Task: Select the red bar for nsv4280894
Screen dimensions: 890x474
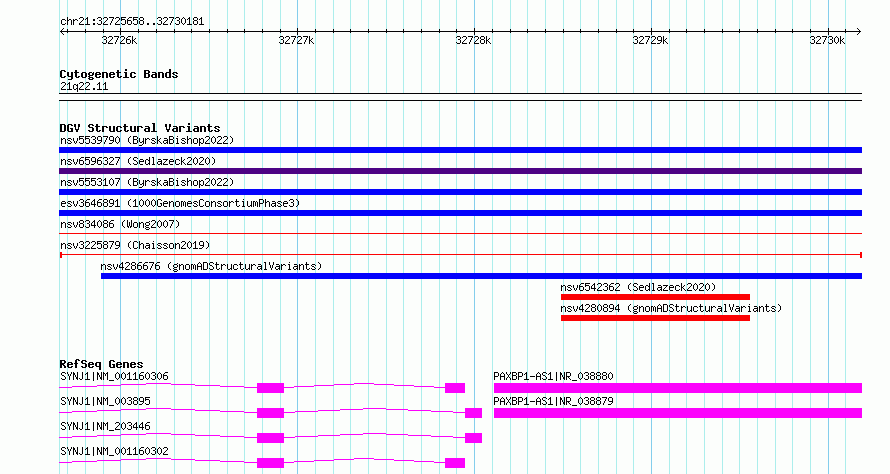Action: tap(655, 318)
